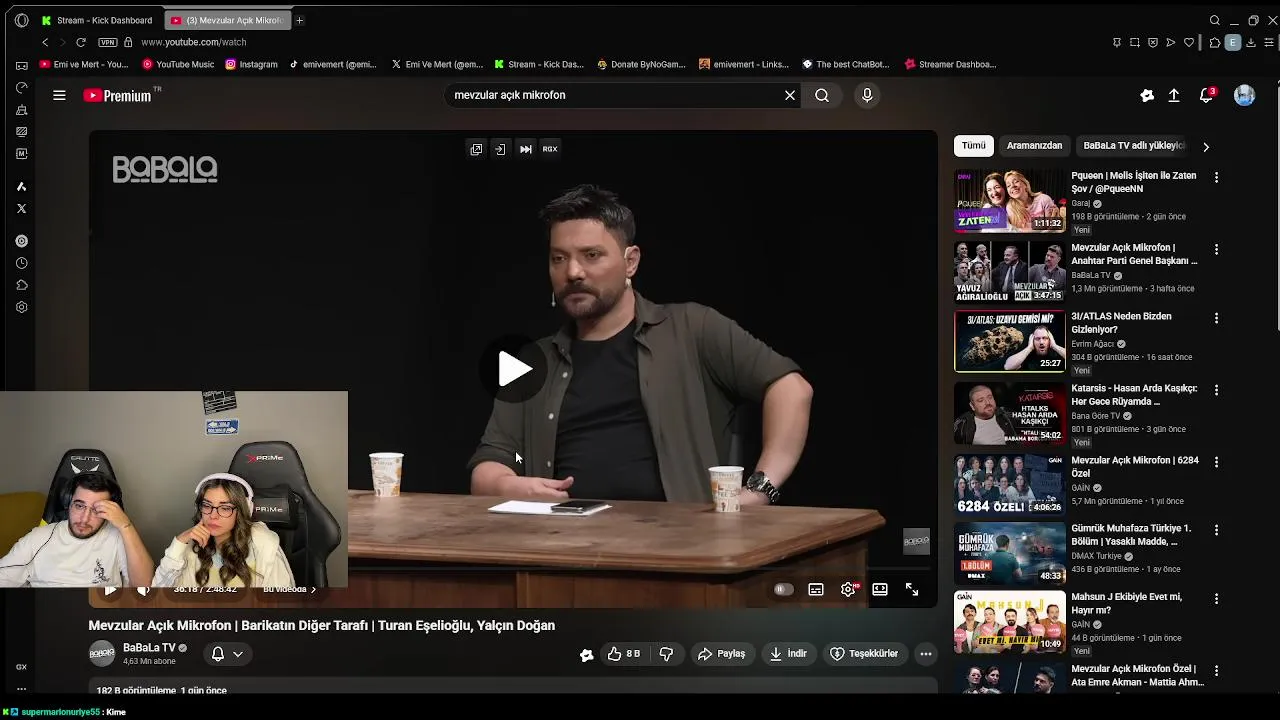The width and height of the screenshot is (1280, 720).
Task: Open options for 3I/ATLAS video
Action: (x=1216, y=318)
